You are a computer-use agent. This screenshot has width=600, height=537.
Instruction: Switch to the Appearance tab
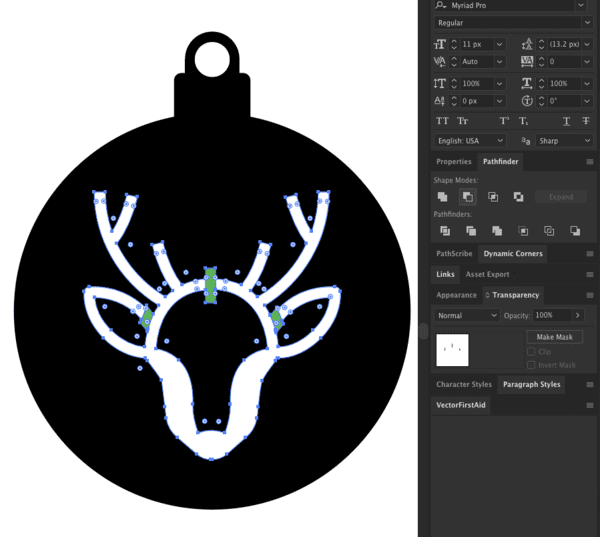[456, 295]
